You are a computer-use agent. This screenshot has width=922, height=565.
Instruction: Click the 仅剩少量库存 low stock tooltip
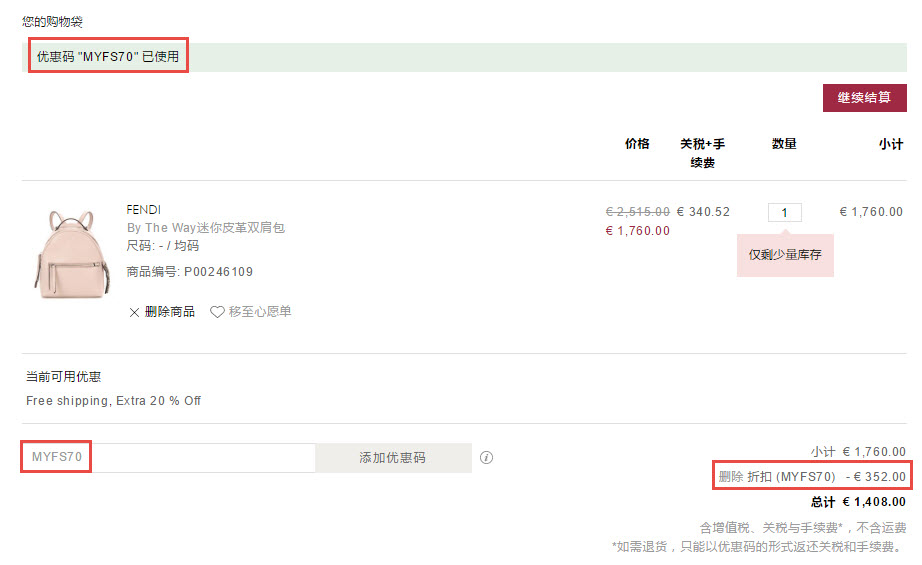point(785,255)
